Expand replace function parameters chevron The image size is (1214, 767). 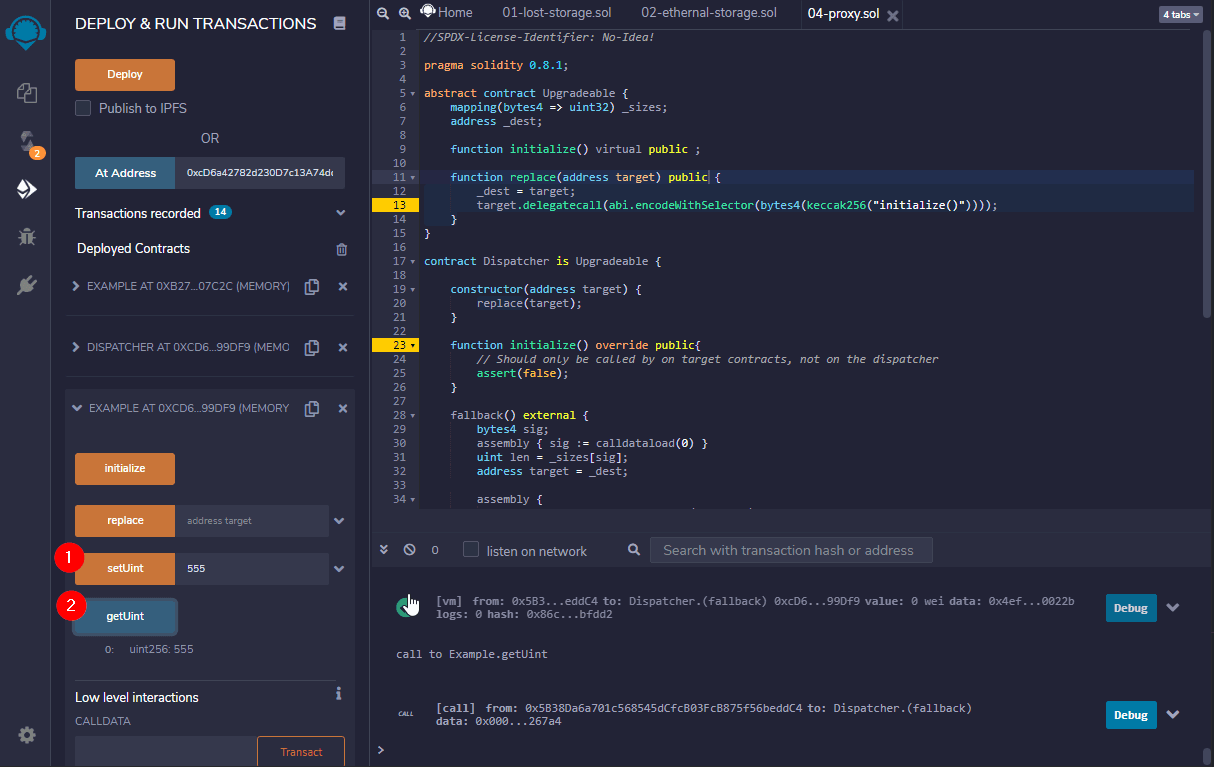point(340,521)
